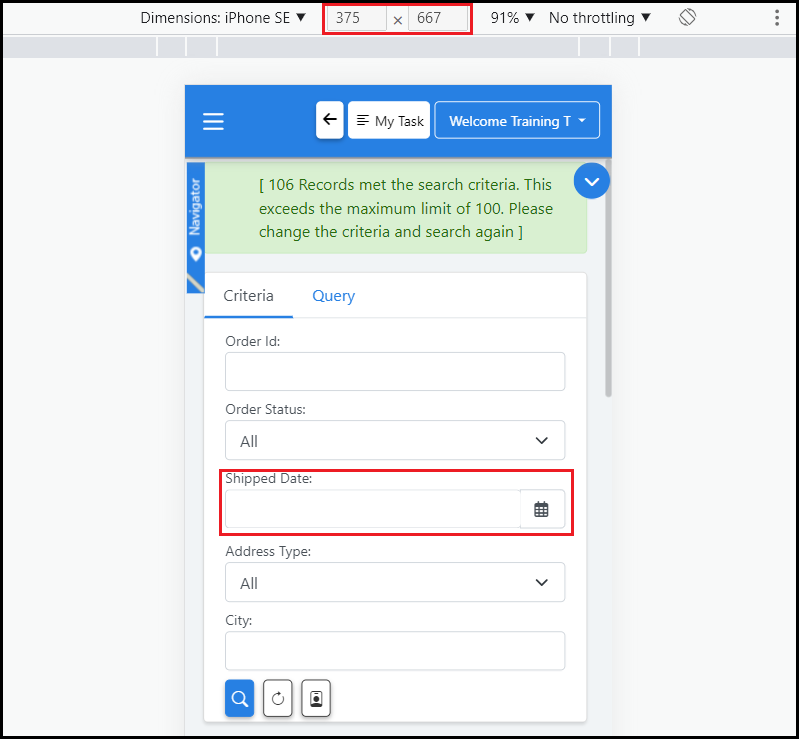Click the rotate device icon
The image size is (799, 739).
687,17
